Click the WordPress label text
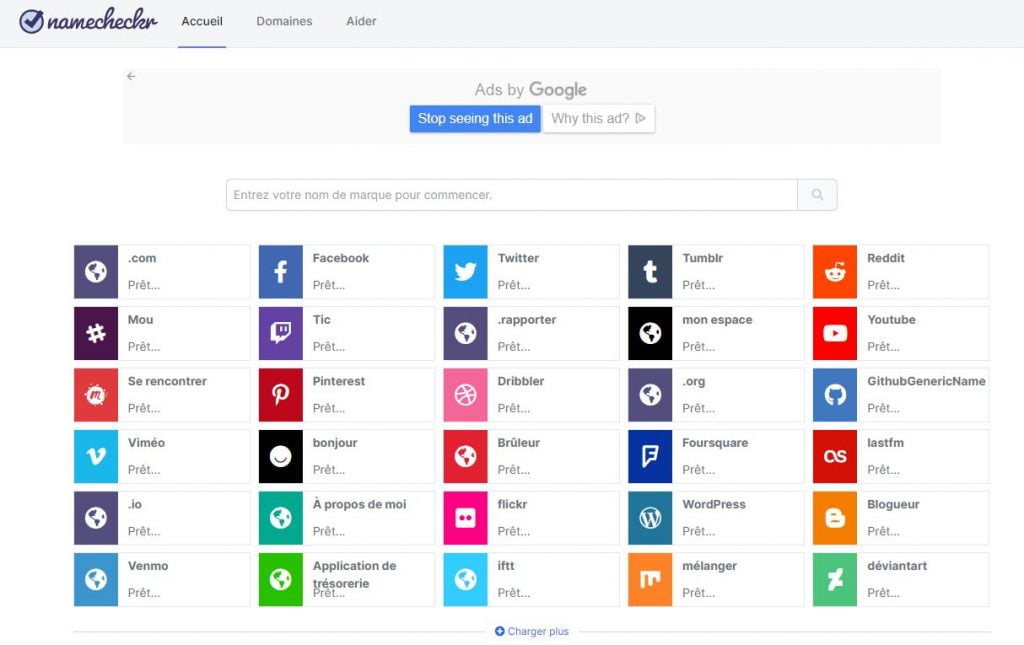Image resolution: width=1024 pixels, height=645 pixels. [714, 505]
